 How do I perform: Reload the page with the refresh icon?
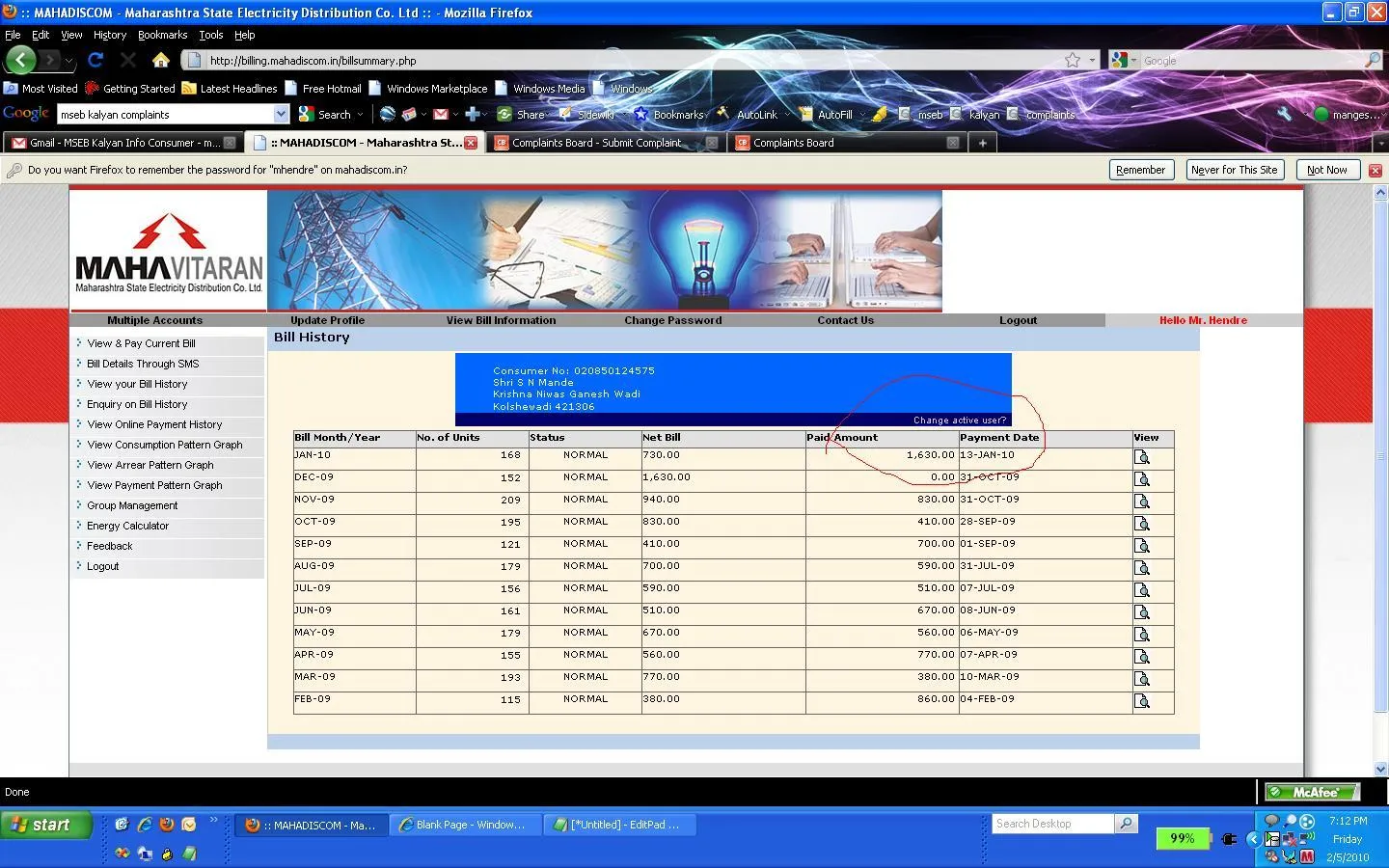(x=95, y=60)
